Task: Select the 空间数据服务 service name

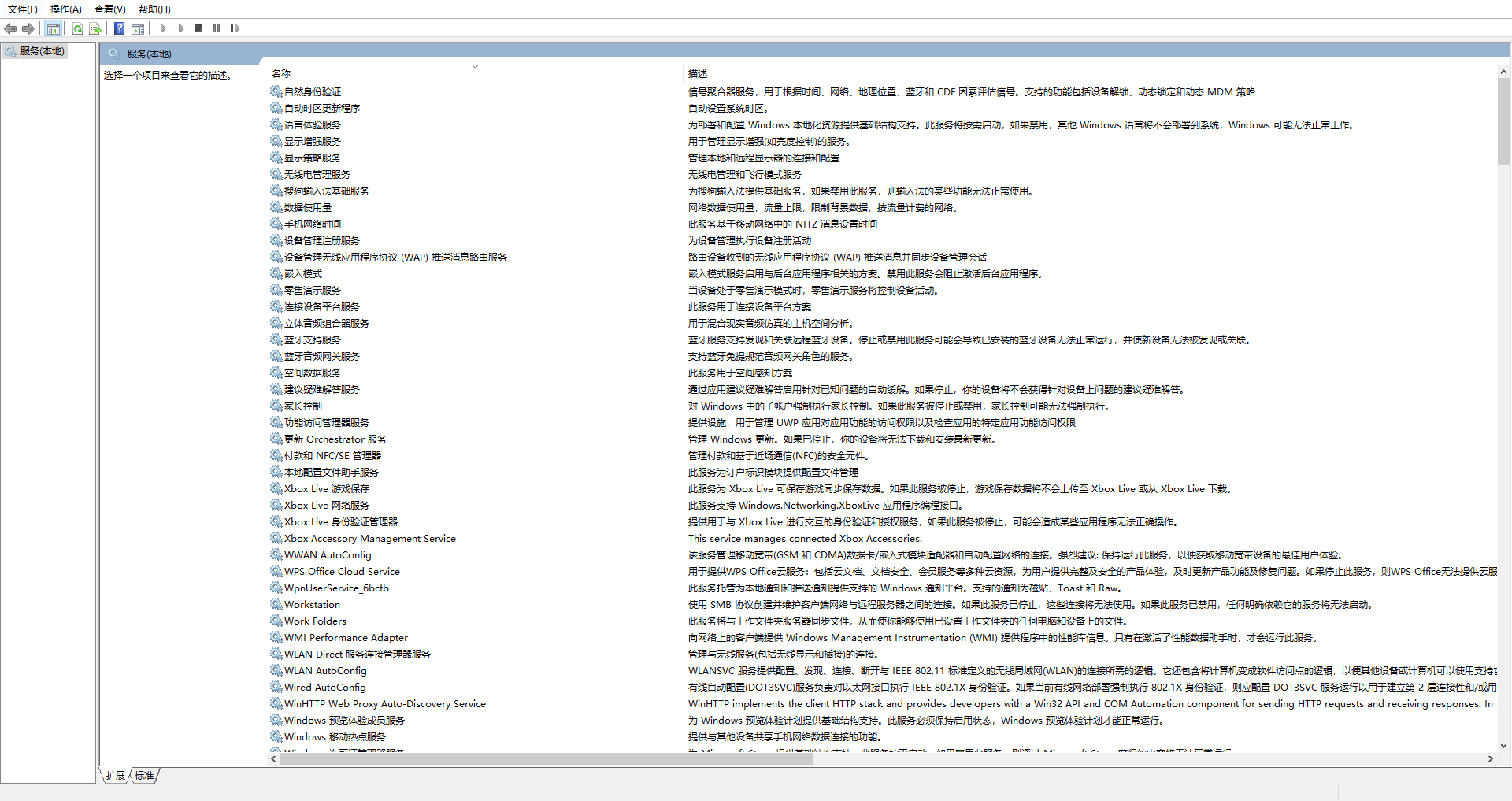Action: coord(313,373)
